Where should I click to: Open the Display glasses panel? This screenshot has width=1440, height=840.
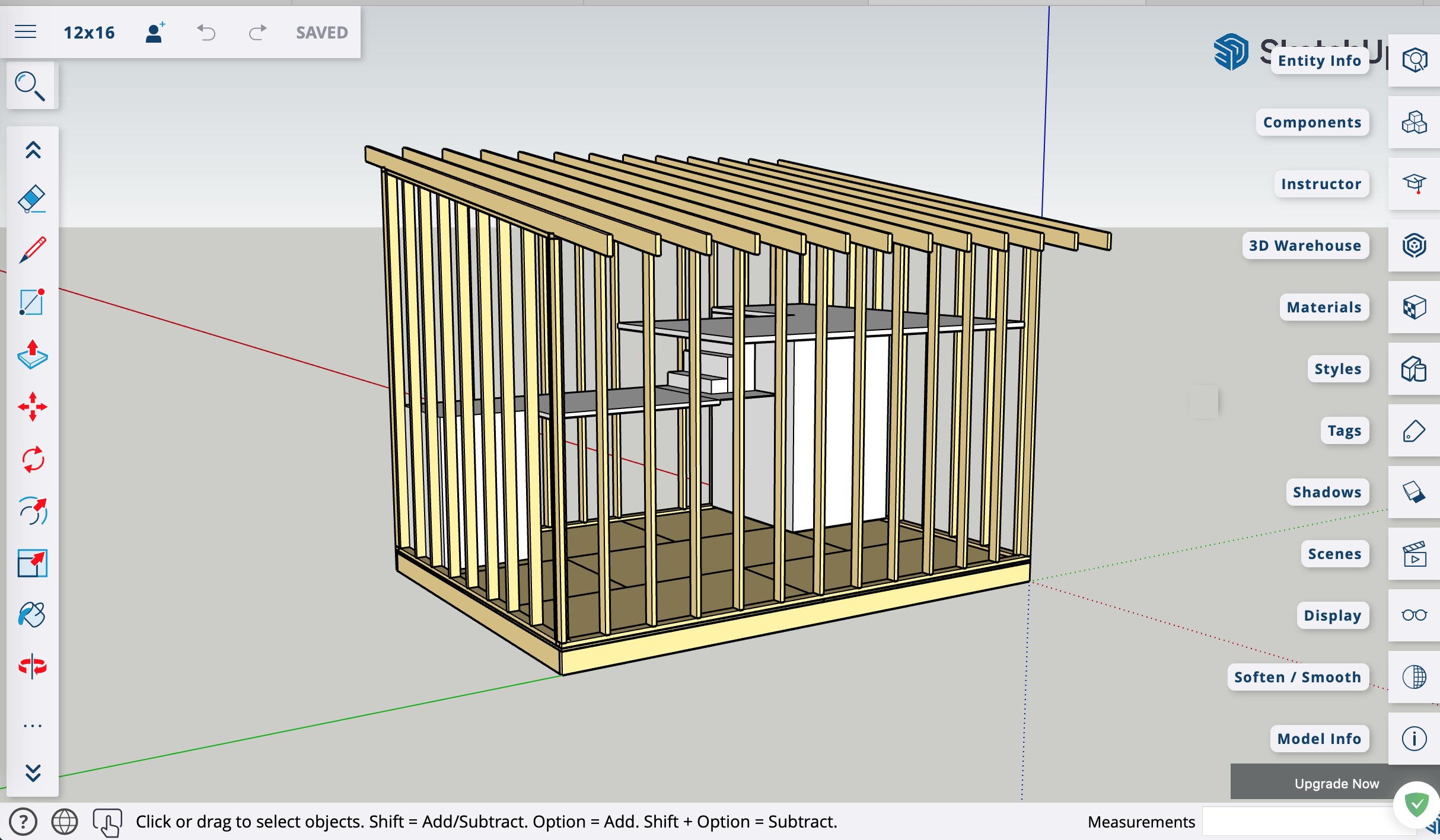[1414, 615]
